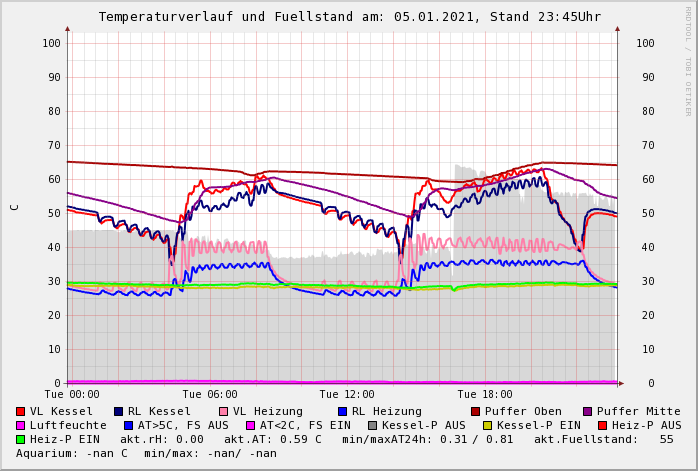Click the Tue 18:00 time axis label
The image size is (698, 471).
point(484,394)
